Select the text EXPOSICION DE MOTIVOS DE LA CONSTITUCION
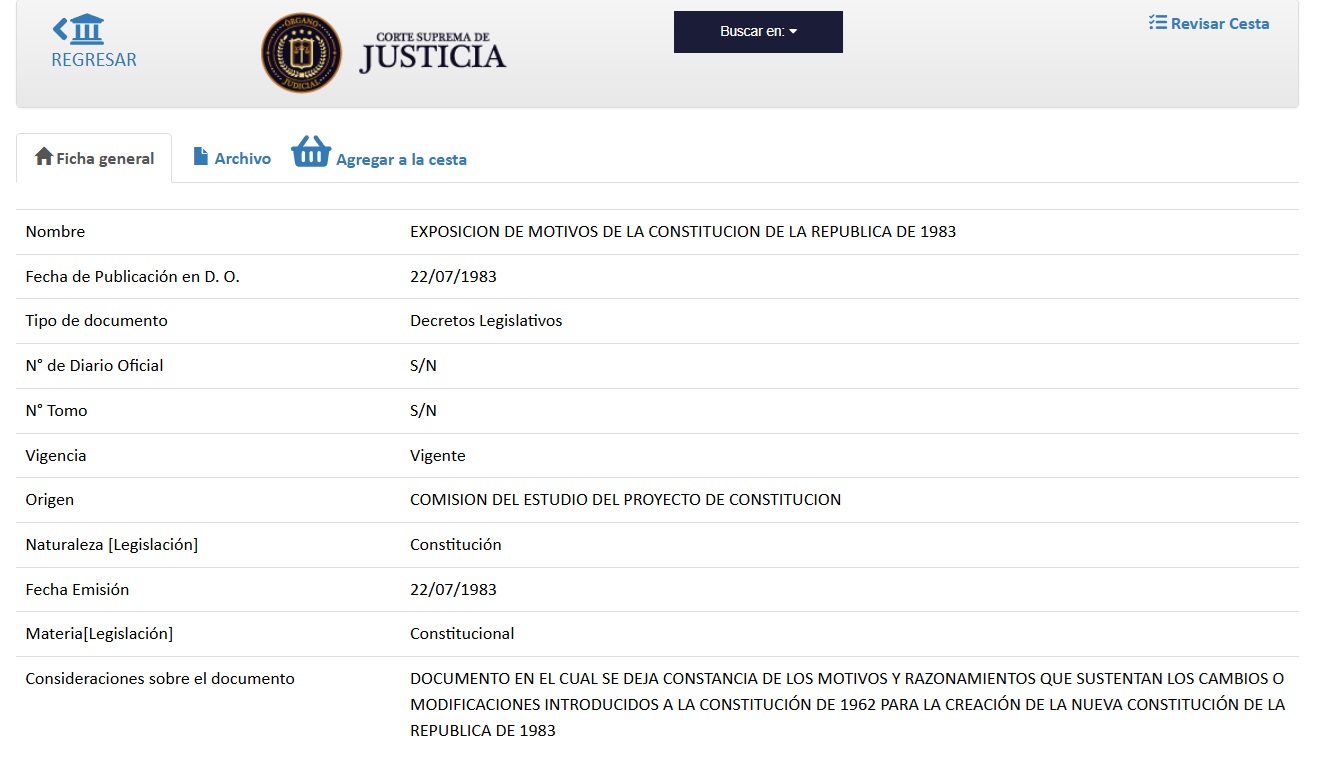 (586, 231)
